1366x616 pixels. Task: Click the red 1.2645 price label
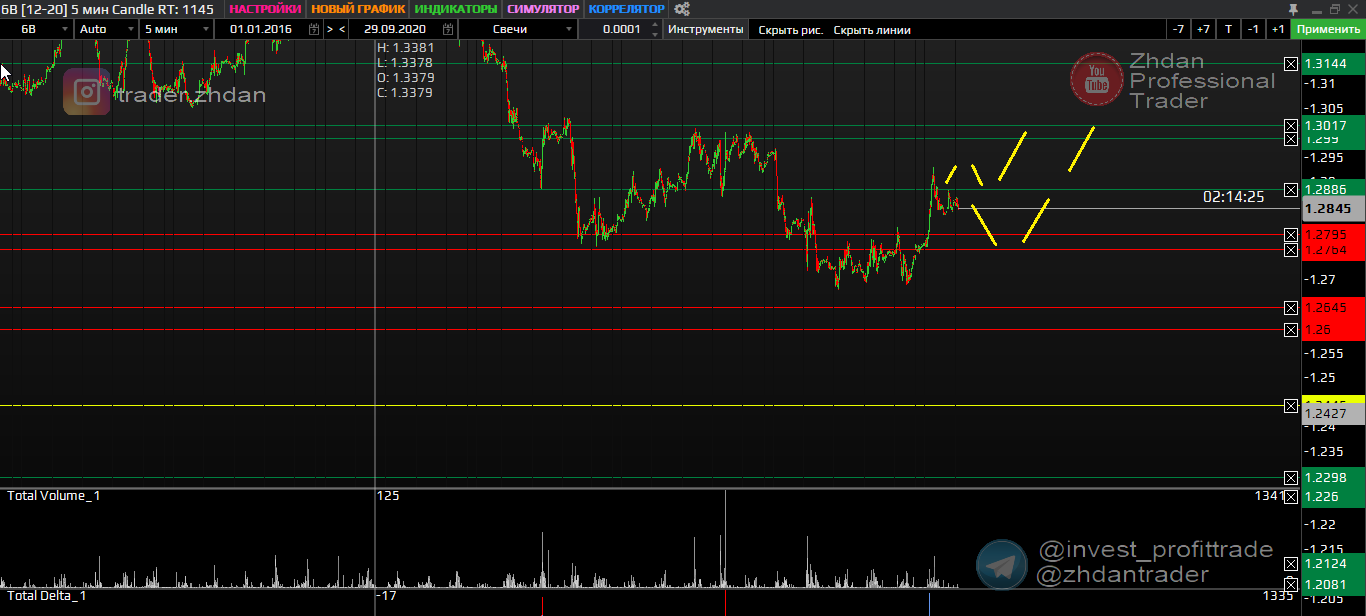pos(1333,307)
